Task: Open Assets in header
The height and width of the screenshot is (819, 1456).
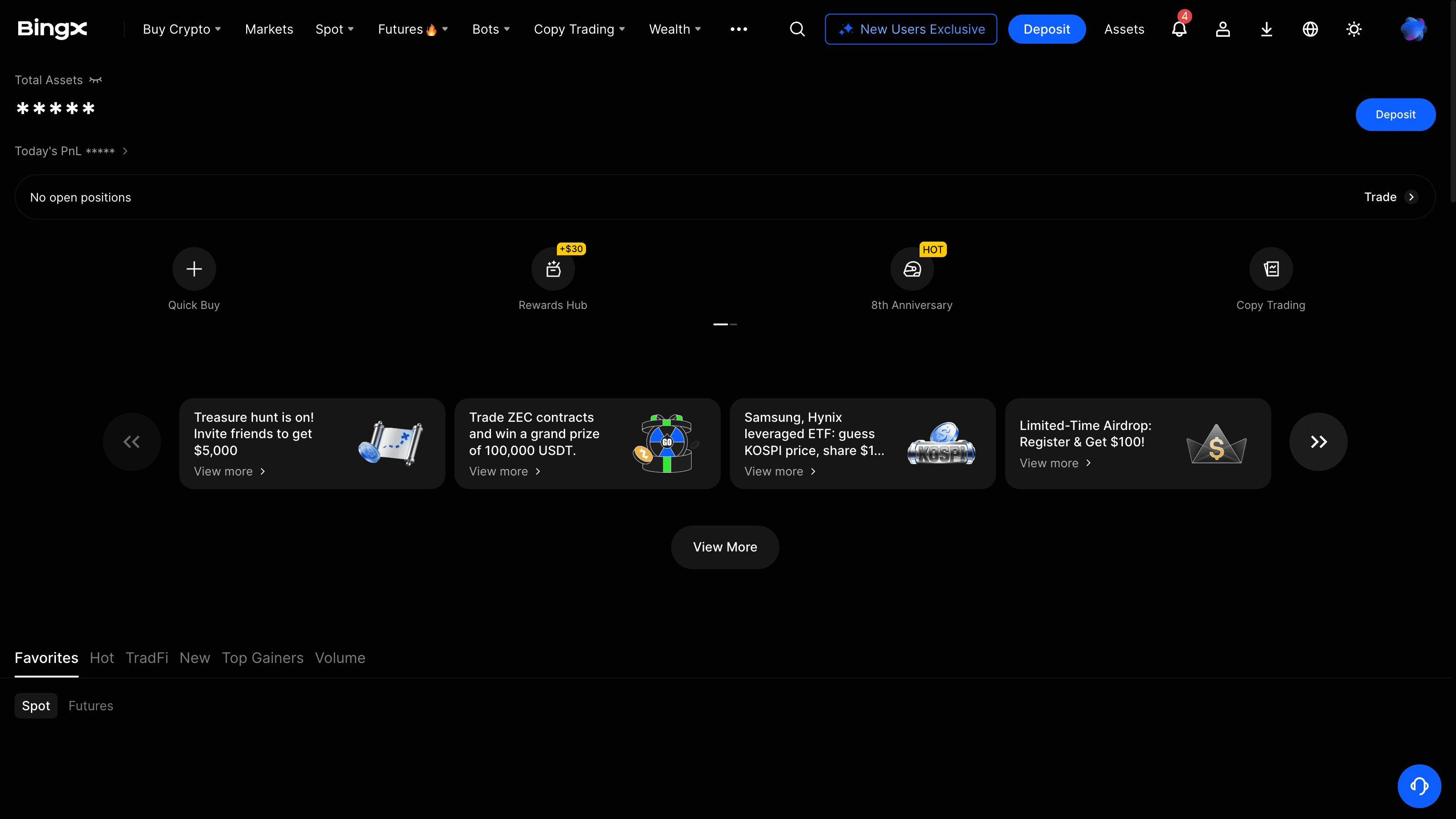Action: [x=1124, y=29]
